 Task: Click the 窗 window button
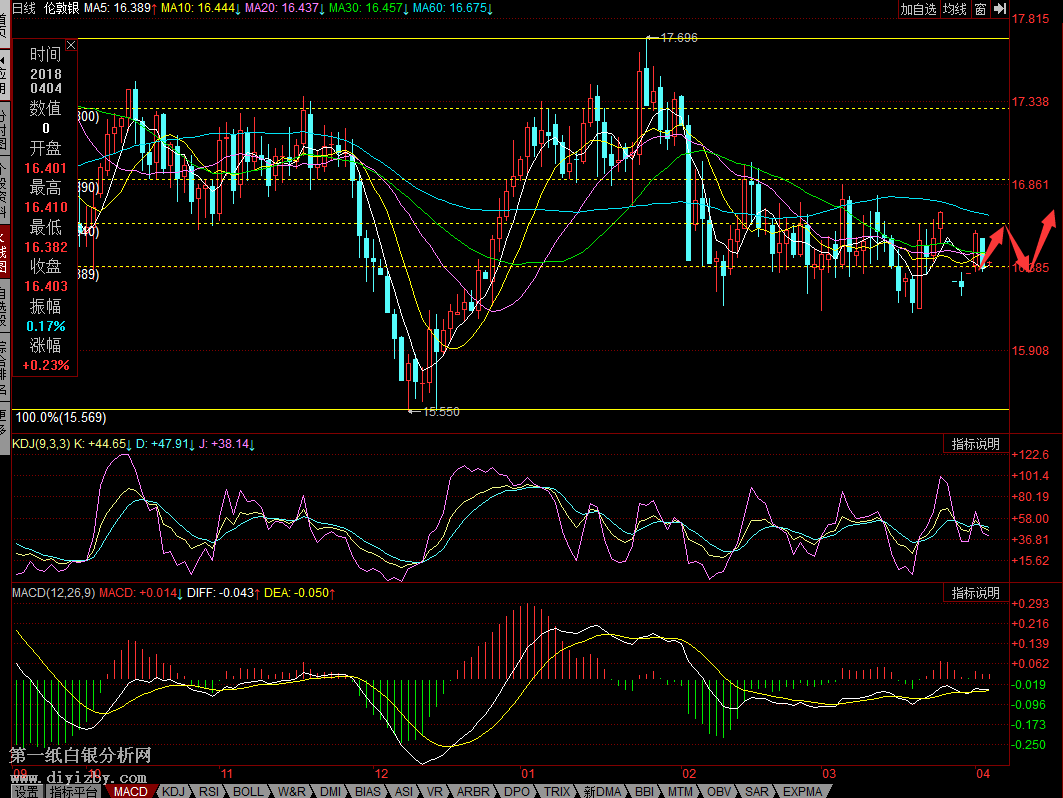pos(980,9)
